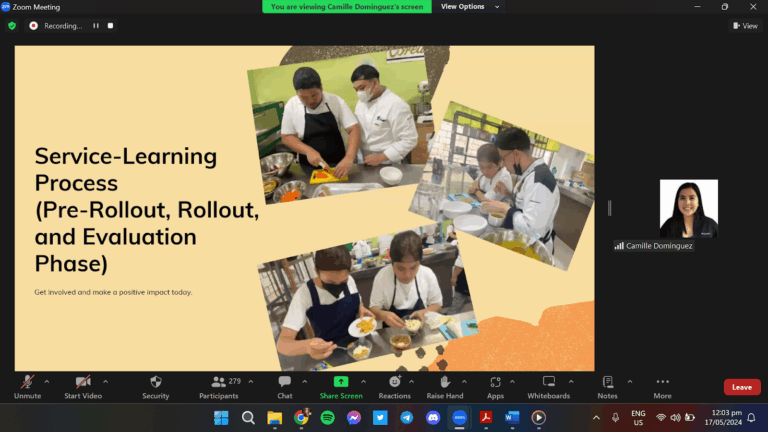Open the Reactions menu
Screen dimensions: 768x432
[x=394, y=386]
